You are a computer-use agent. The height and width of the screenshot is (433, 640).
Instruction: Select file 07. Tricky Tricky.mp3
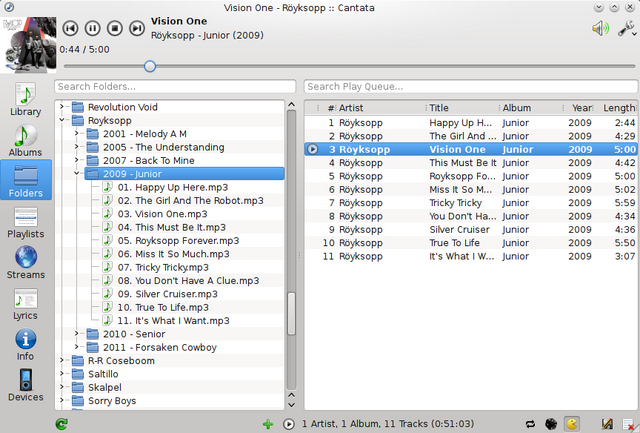point(163,267)
